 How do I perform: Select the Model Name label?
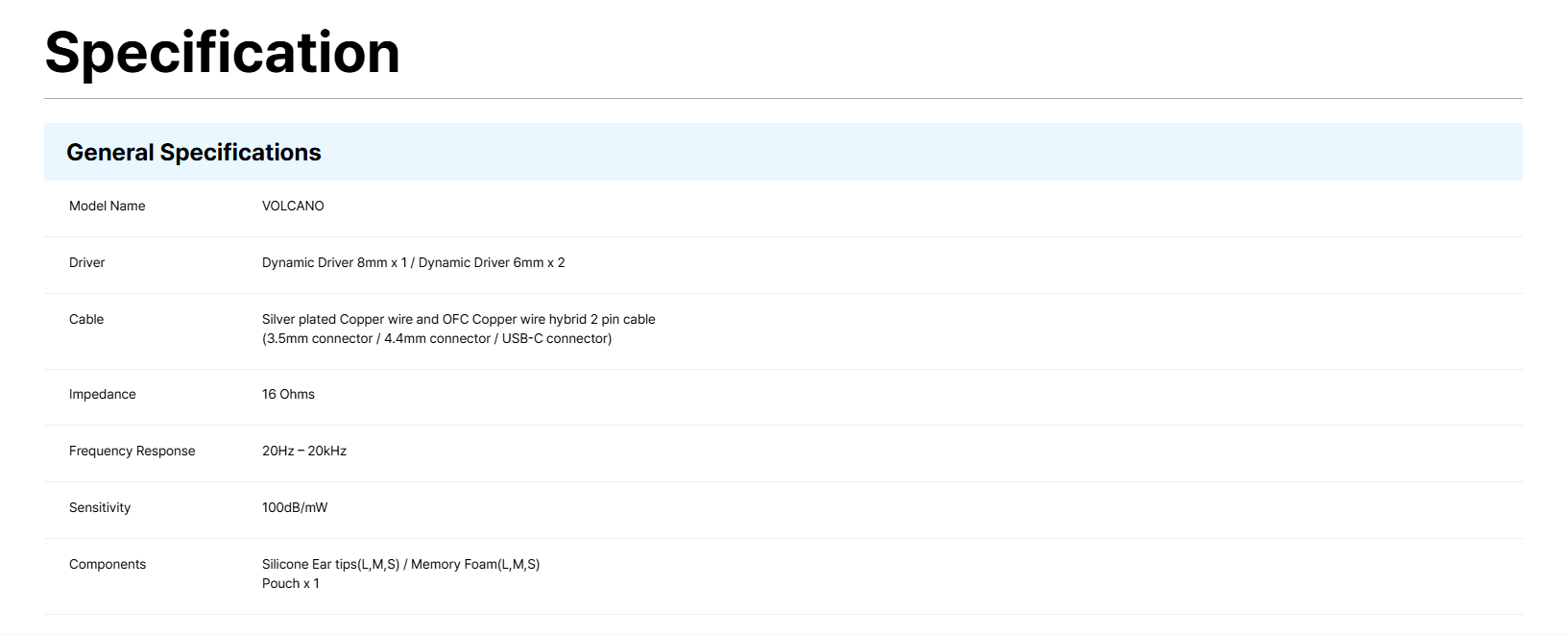pos(108,206)
